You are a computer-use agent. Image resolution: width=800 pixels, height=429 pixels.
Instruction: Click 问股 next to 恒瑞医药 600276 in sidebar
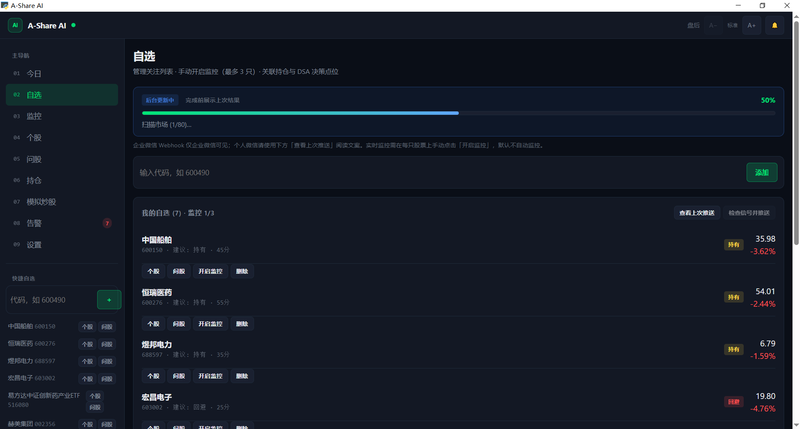click(x=107, y=344)
